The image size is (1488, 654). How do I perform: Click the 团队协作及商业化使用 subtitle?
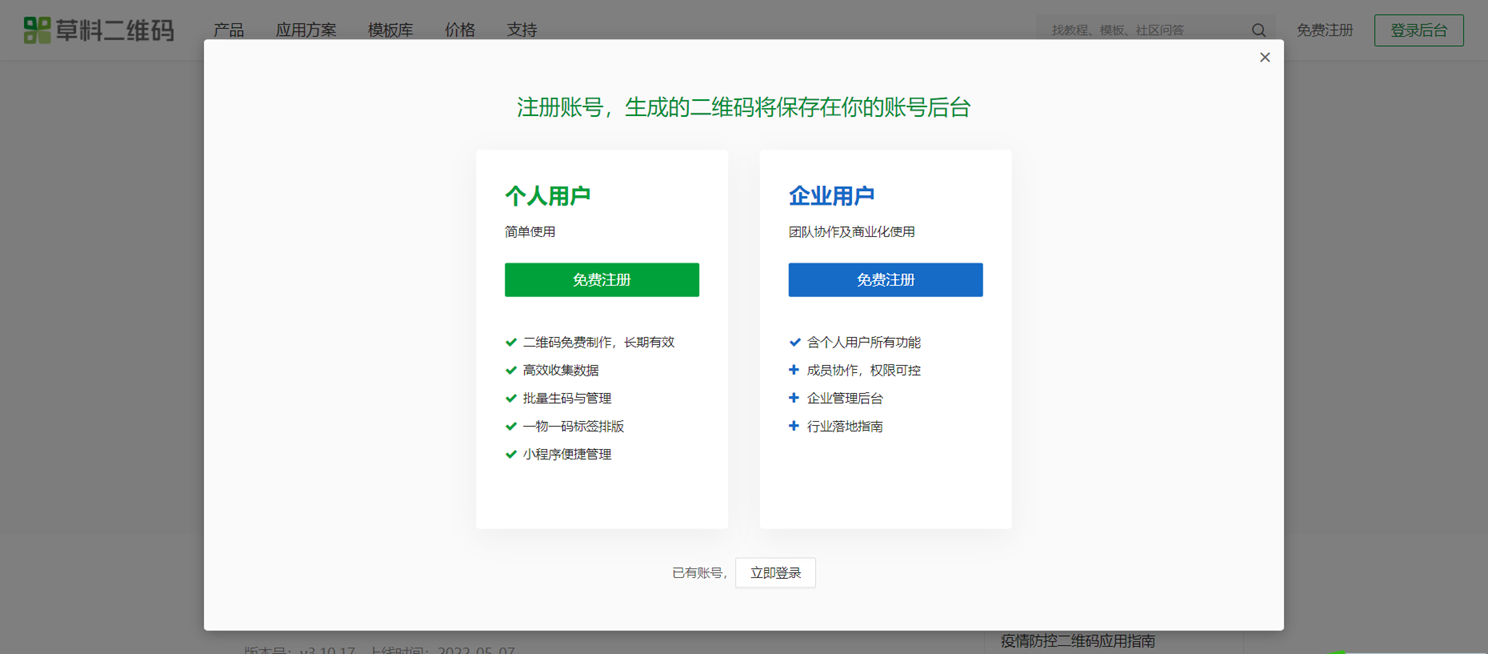click(852, 232)
